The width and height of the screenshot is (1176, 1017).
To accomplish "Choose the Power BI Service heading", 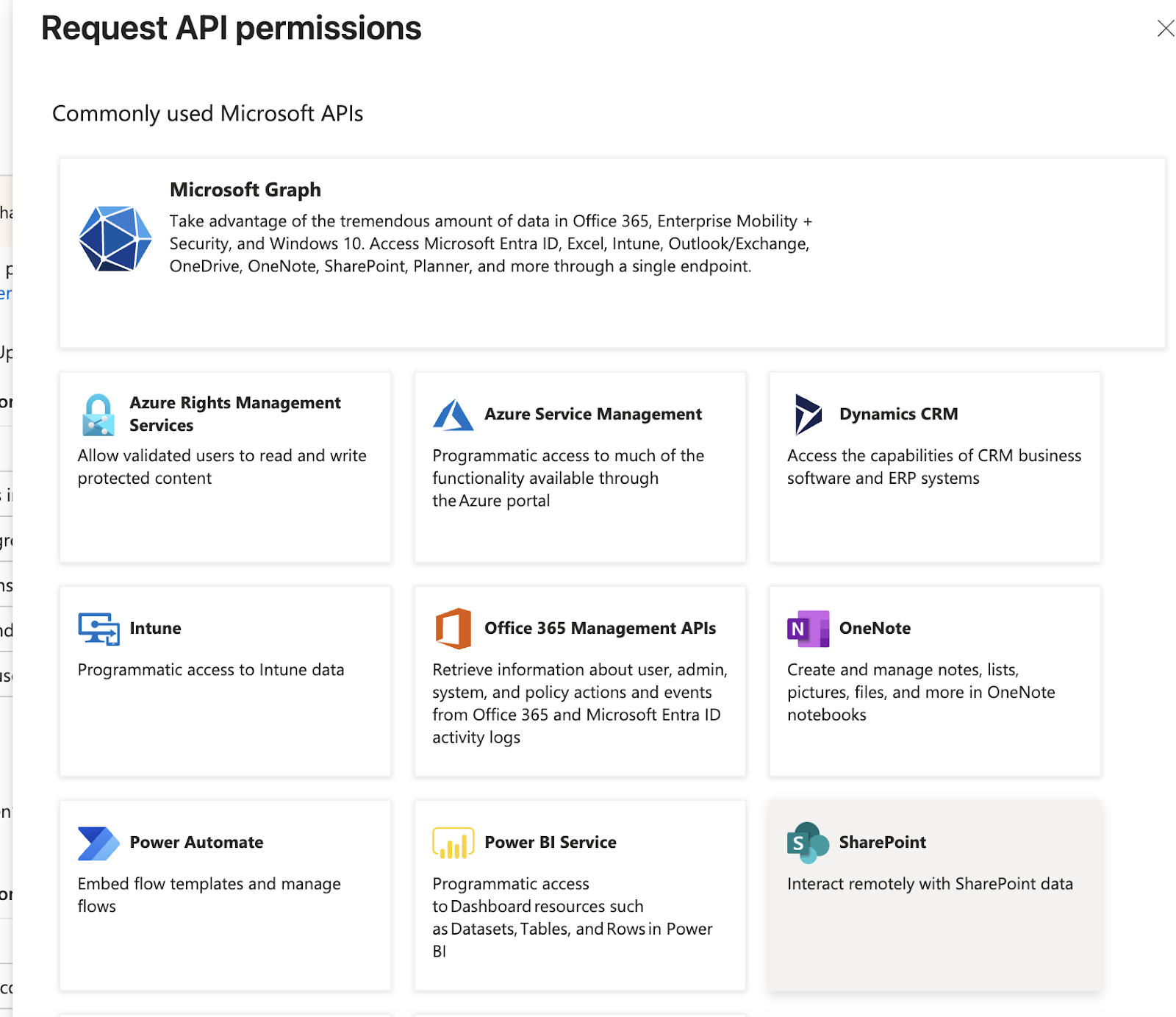I will [x=550, y=842].
